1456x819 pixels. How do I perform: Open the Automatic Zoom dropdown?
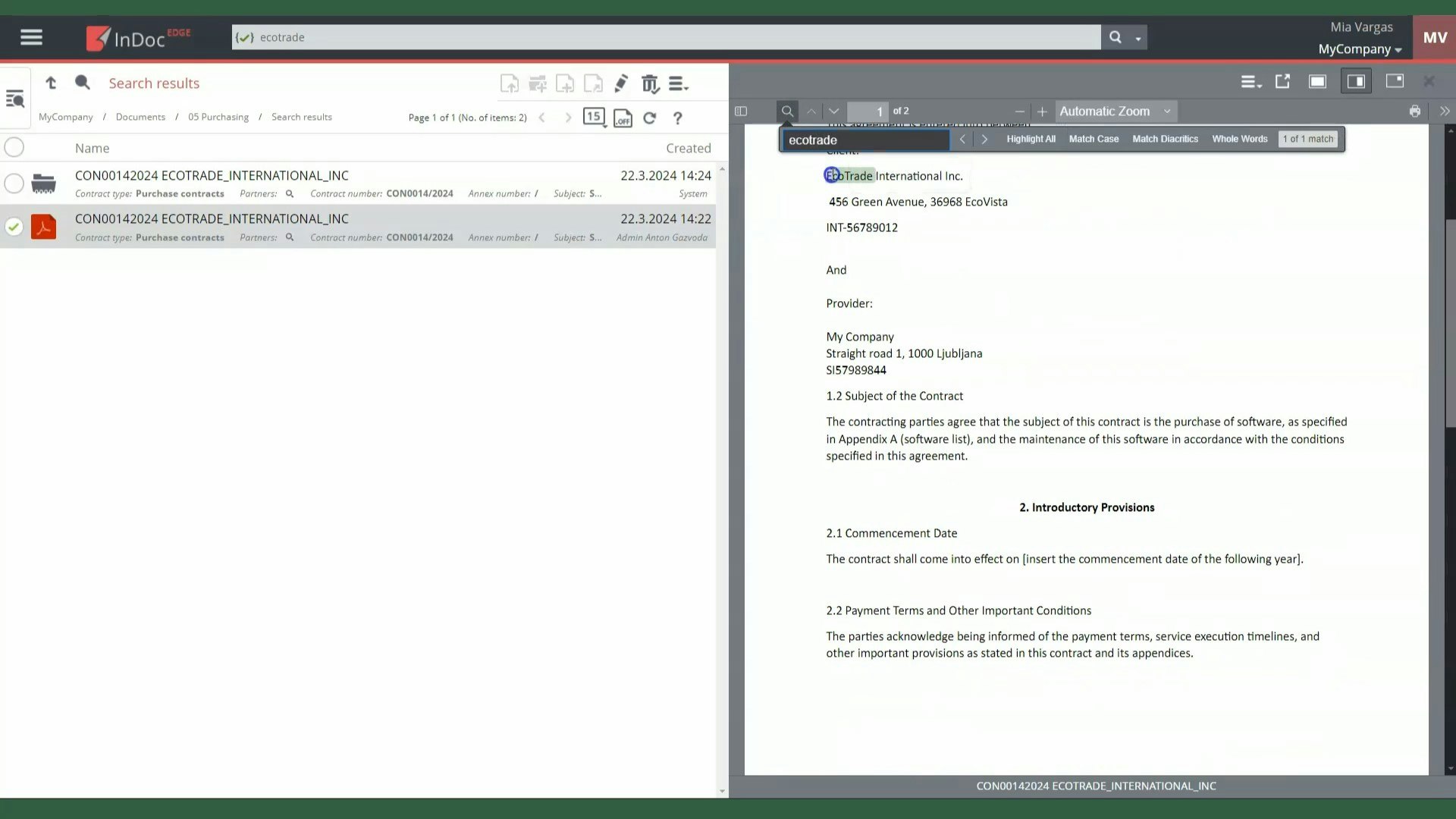coord(1115,111)
